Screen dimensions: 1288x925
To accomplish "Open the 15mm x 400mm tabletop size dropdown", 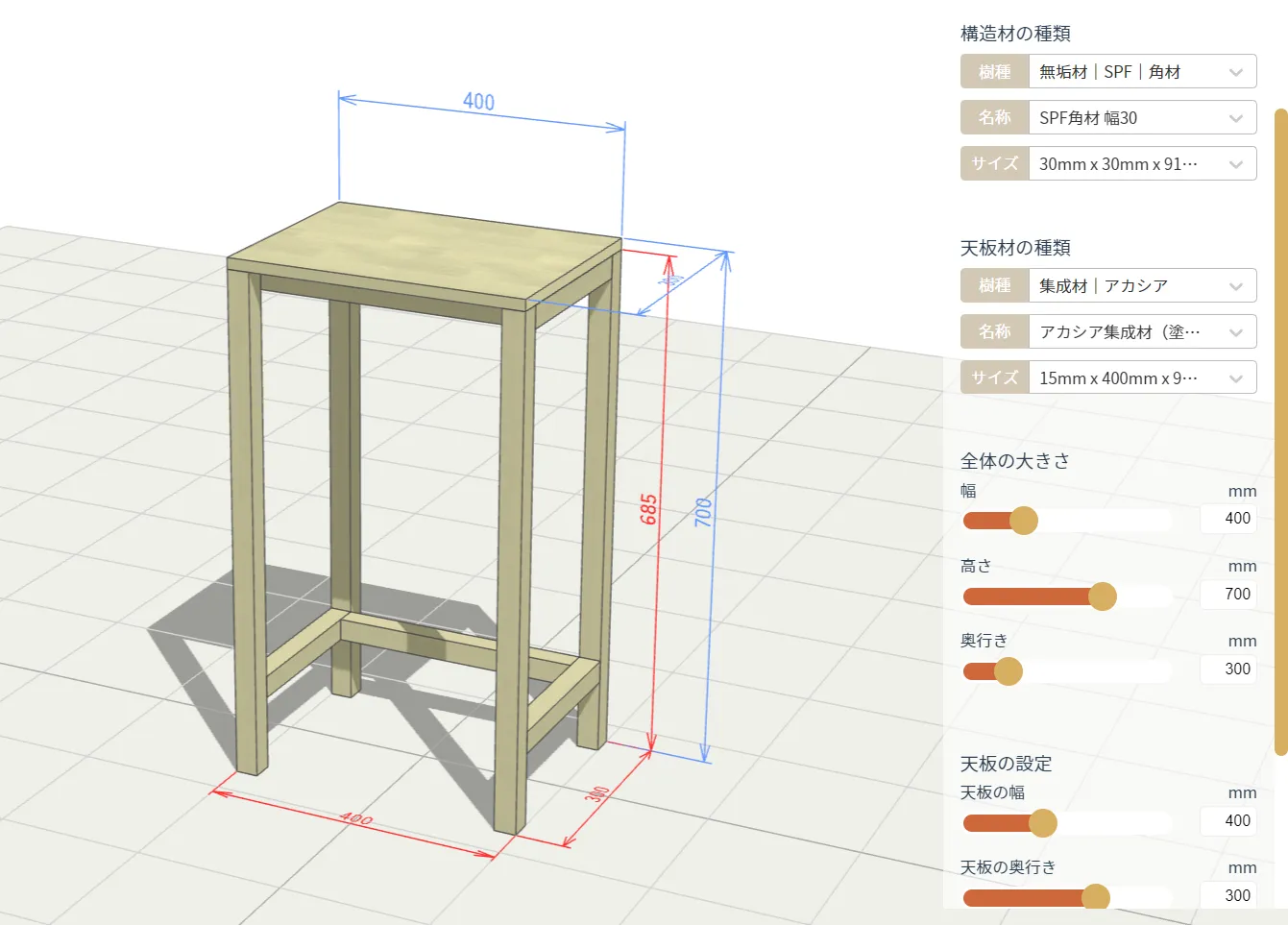I will coord(1141,378).
